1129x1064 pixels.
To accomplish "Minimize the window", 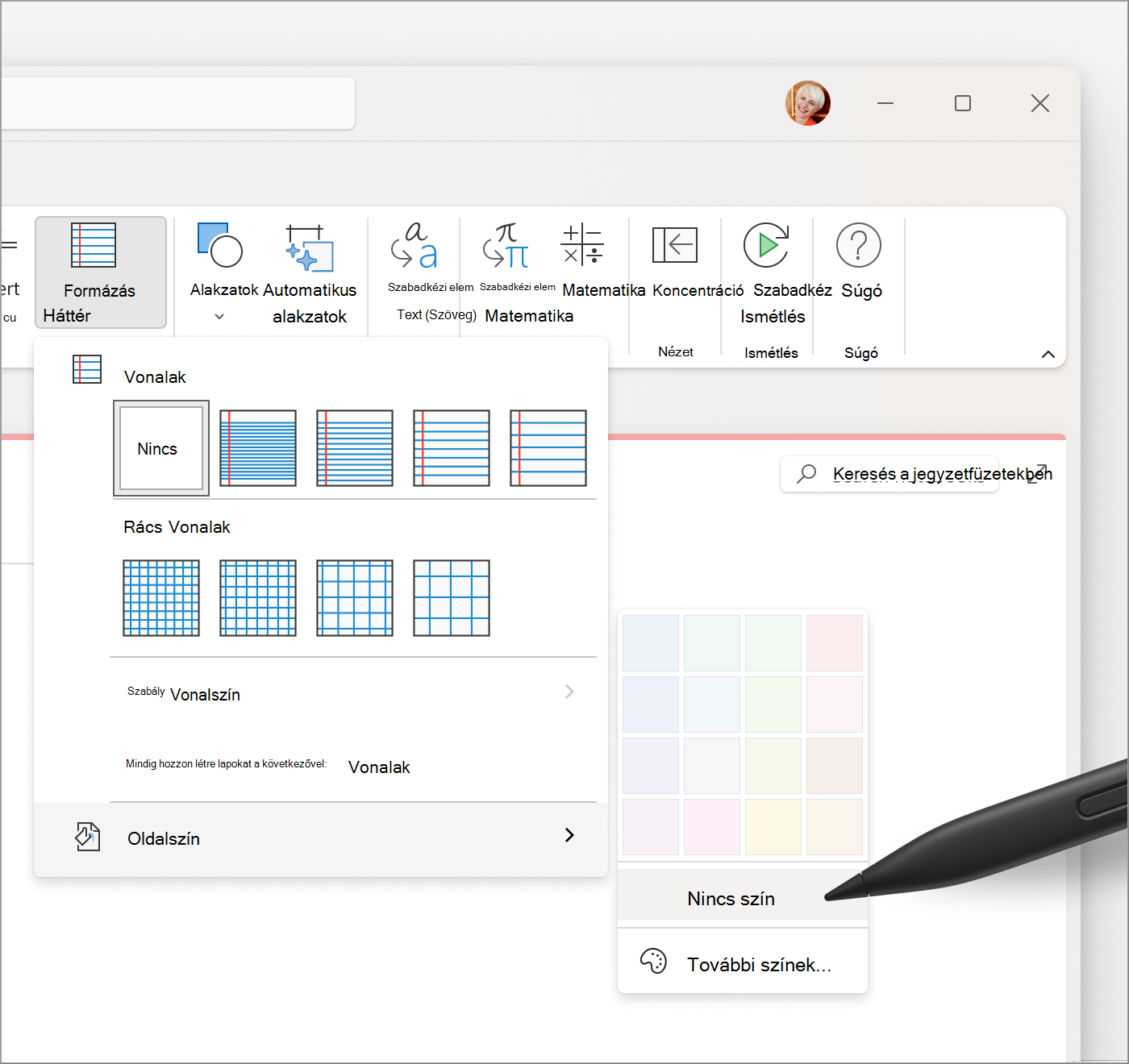I will pos(885,103).
